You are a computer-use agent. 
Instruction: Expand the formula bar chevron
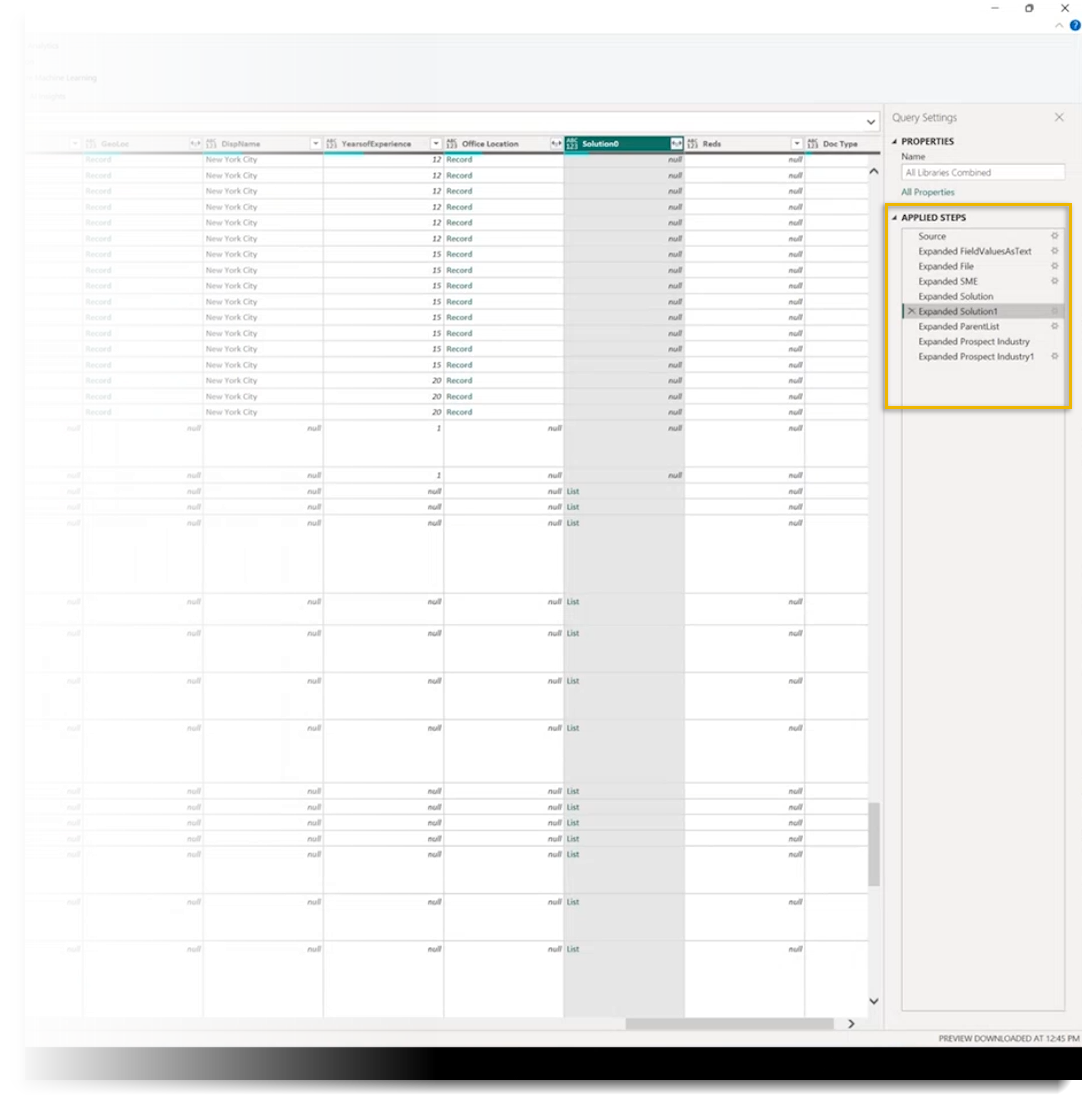870,122
